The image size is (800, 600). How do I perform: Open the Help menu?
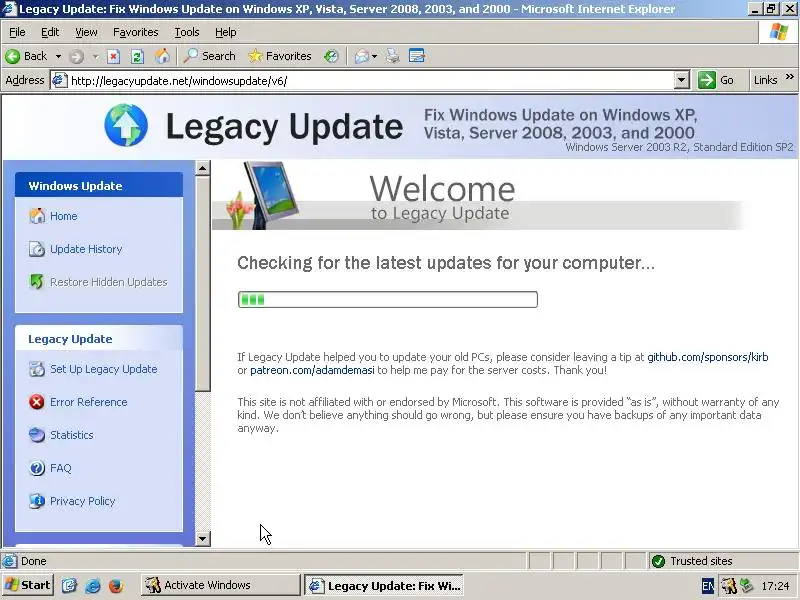[x=226, y=32]
